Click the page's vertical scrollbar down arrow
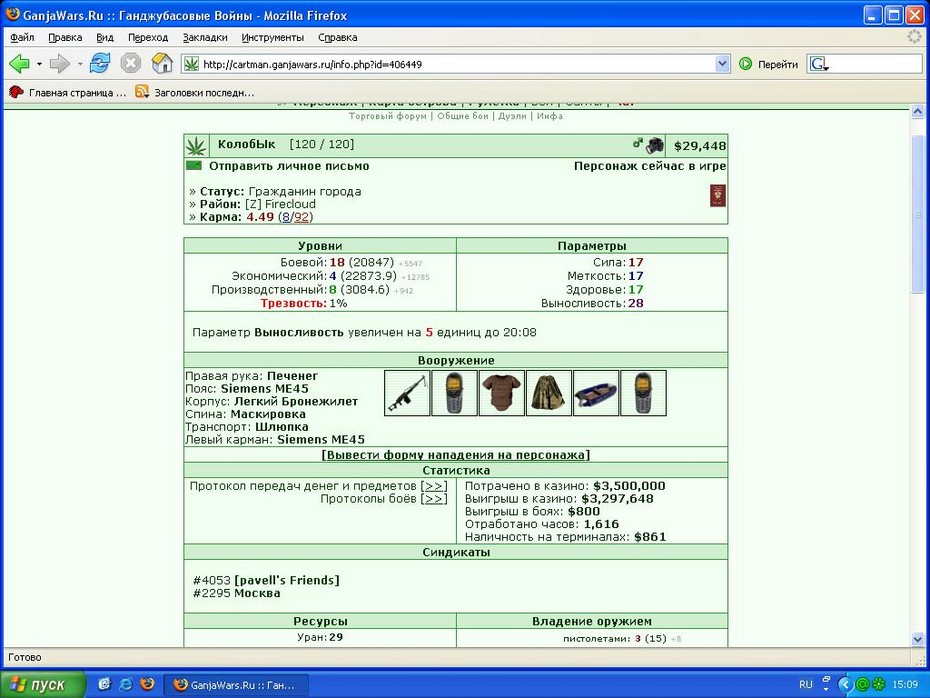Screen dimensions: 930x698 pyautogui.click(x=917, y=639)
